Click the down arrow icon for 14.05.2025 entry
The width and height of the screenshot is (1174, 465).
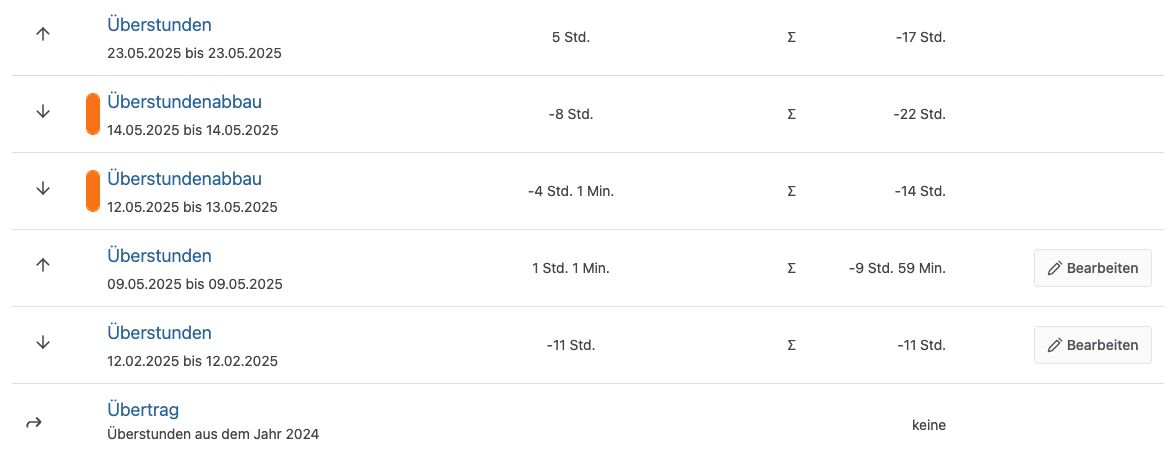pos(43,112)
